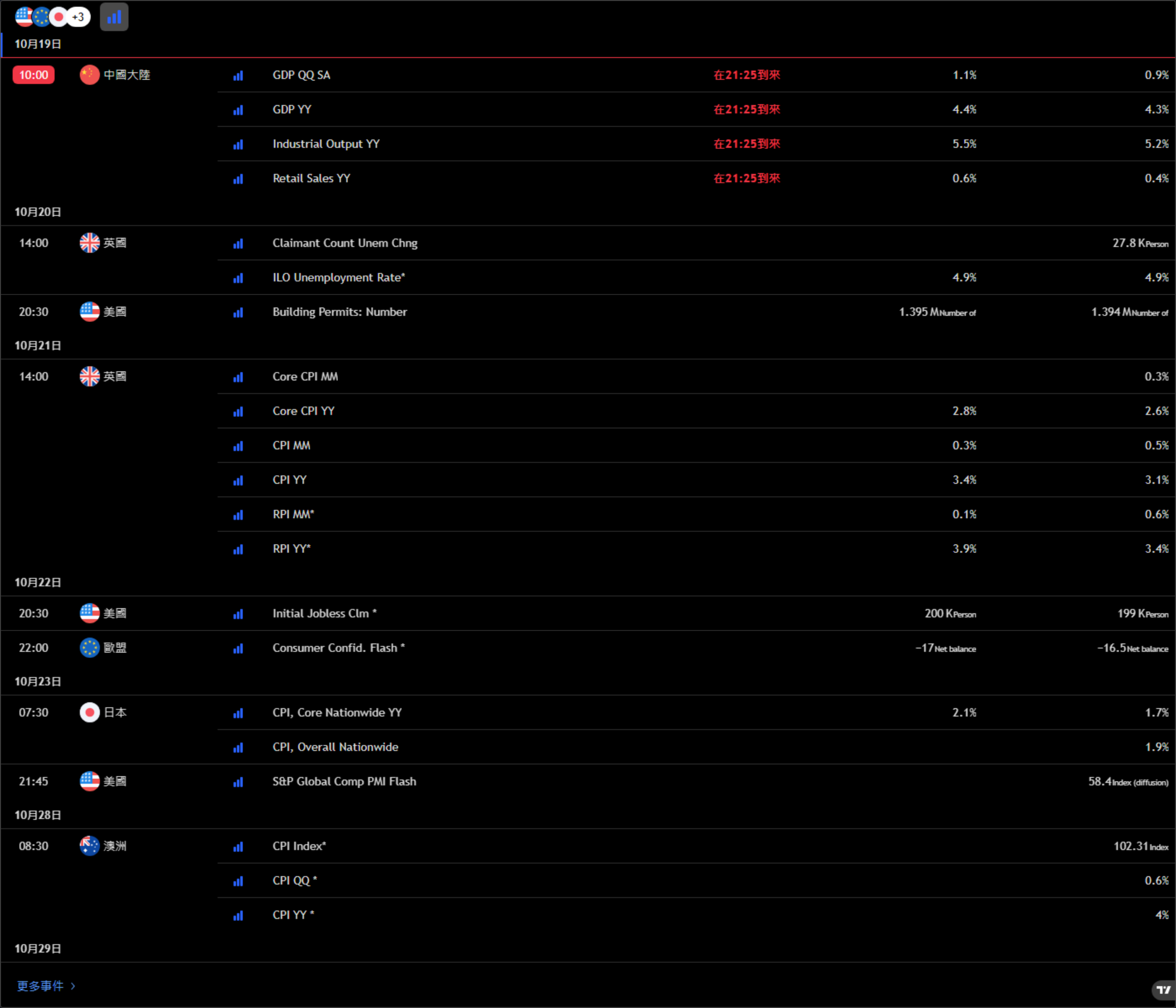Click the 10月20日 date header

37,212
